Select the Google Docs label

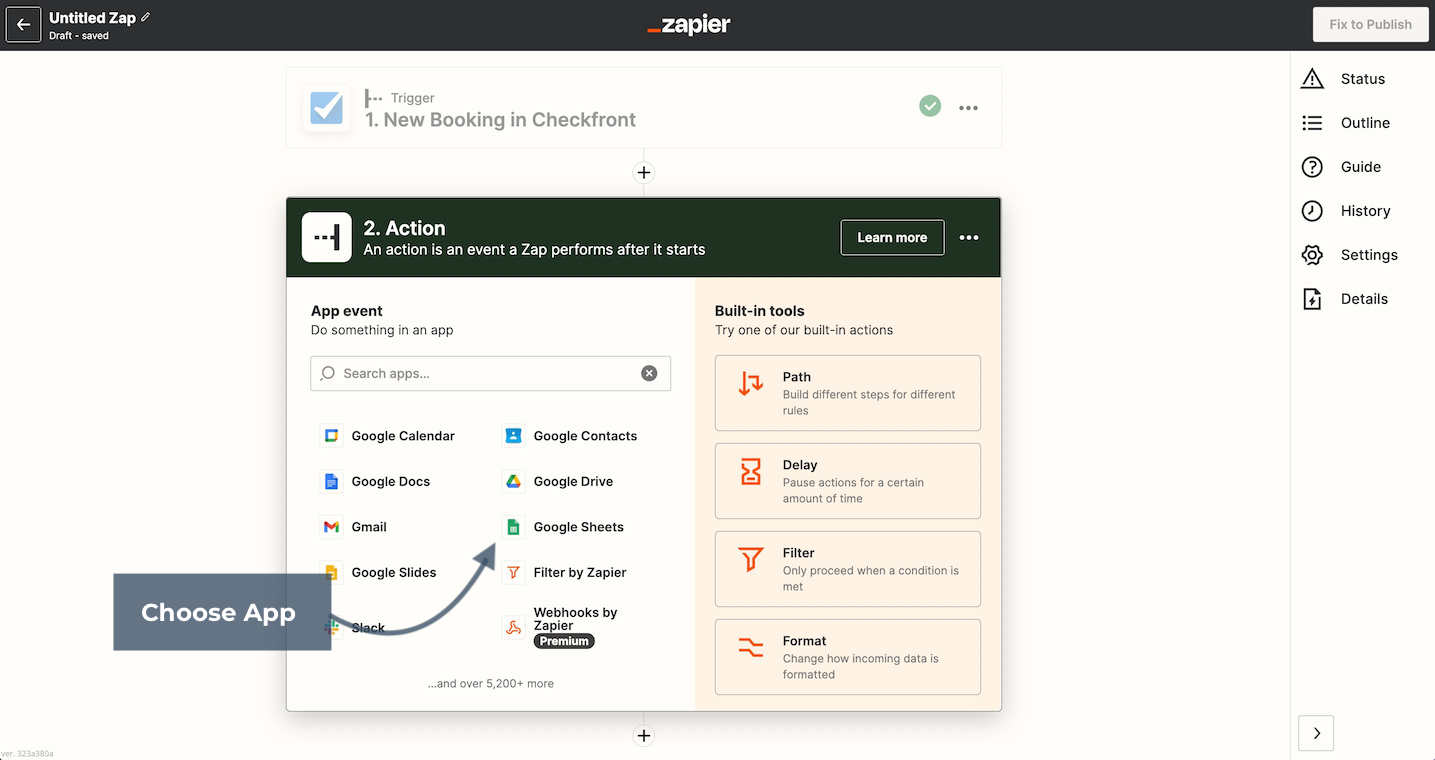click(391, 482)
